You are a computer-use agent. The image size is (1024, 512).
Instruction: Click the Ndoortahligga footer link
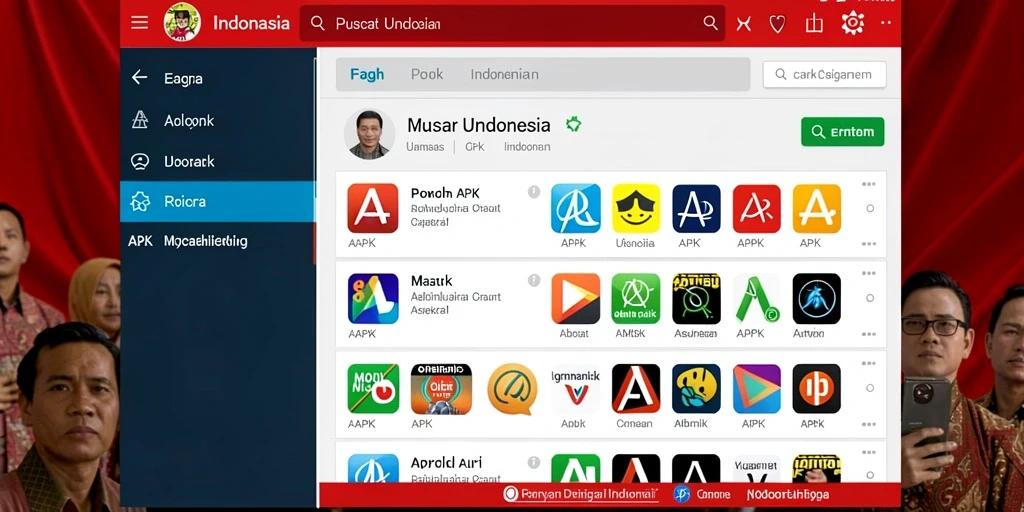pyautogui.click(x=788, y=494)
